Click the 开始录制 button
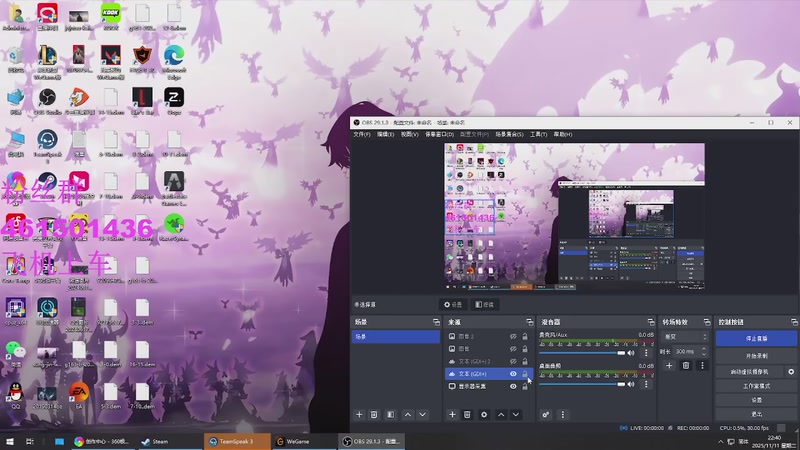 click(x=756, y=356)
